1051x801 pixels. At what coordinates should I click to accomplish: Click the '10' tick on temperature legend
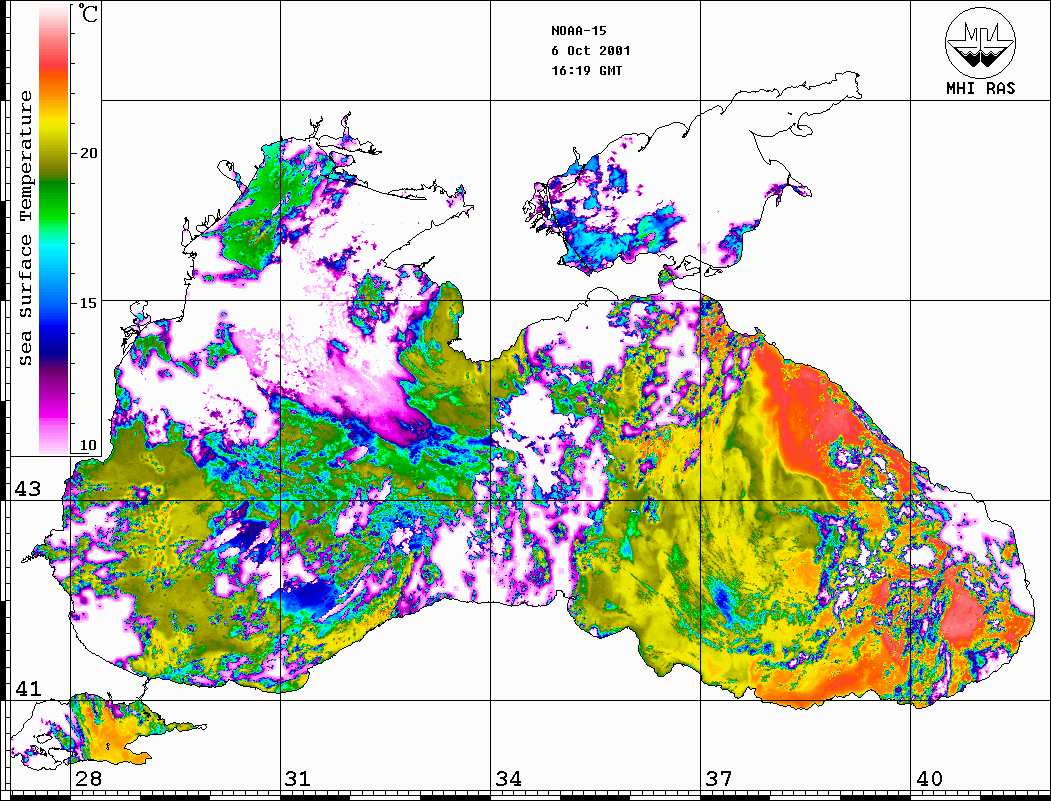coord(88,445)
